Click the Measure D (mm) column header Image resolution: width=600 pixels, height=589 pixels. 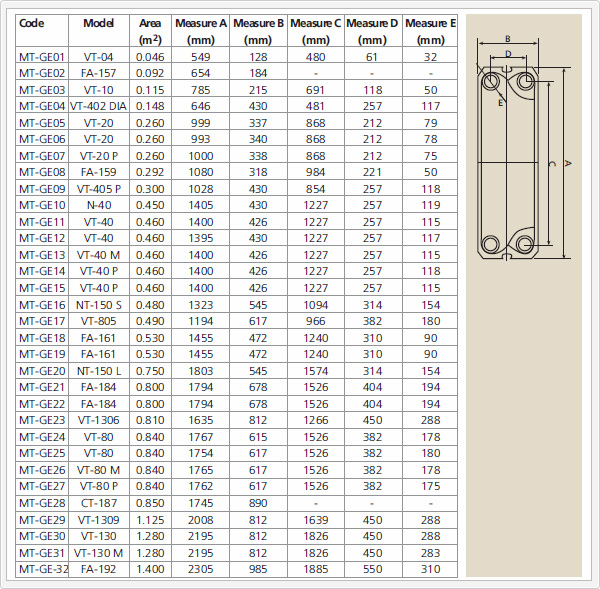[x=372, y=31]
